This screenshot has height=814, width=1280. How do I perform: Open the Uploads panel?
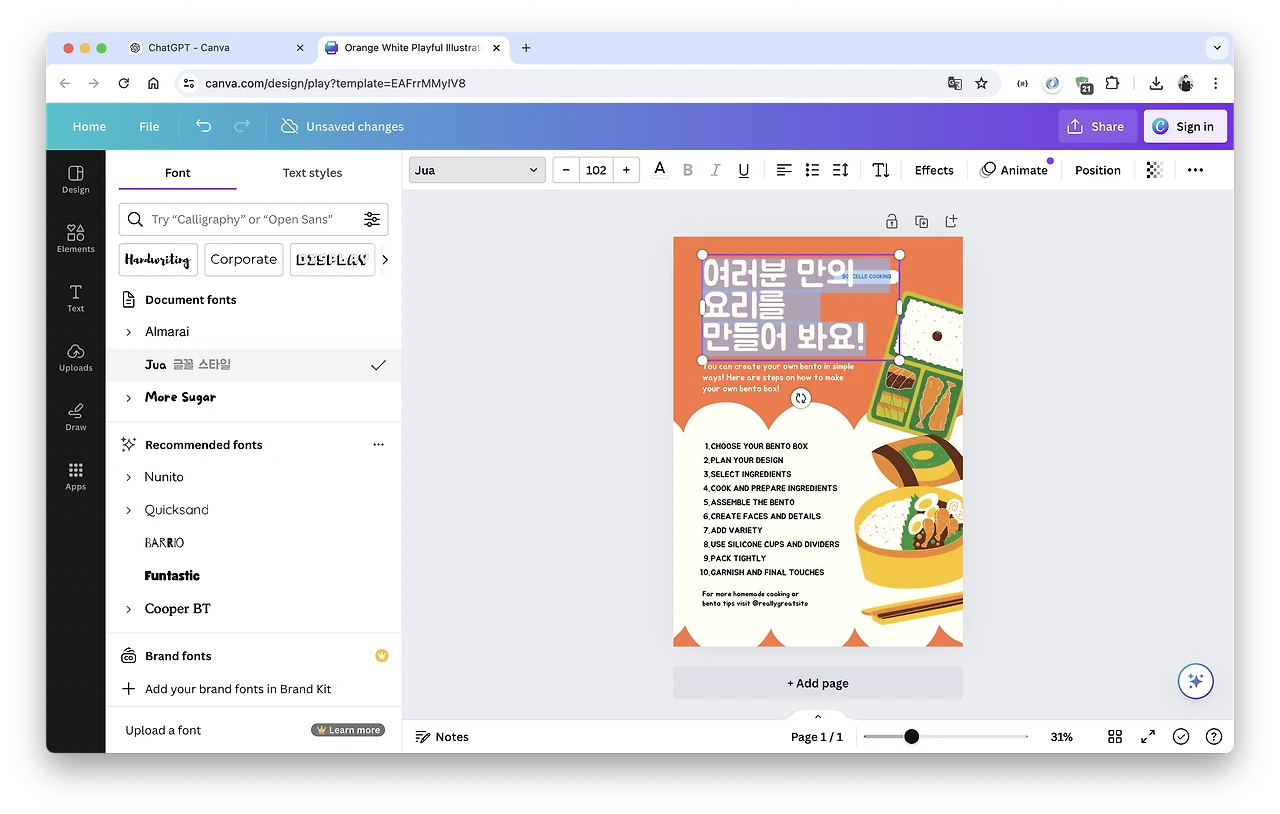point(76,357)
